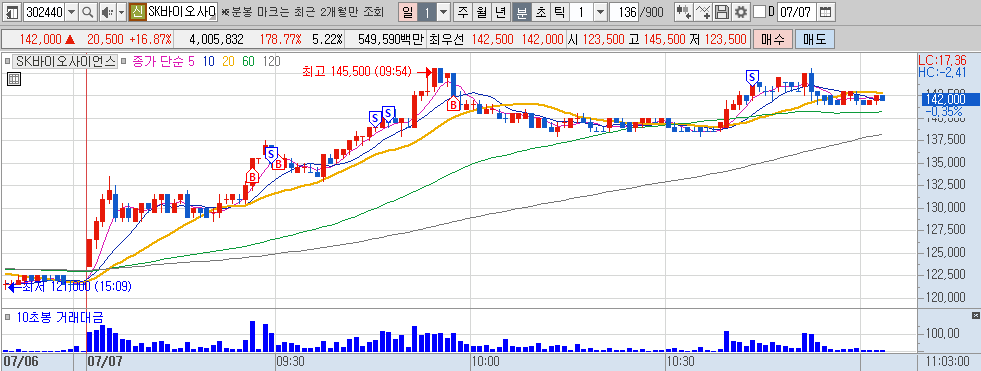Save chart with the floppy disk icon

(722, 12)
